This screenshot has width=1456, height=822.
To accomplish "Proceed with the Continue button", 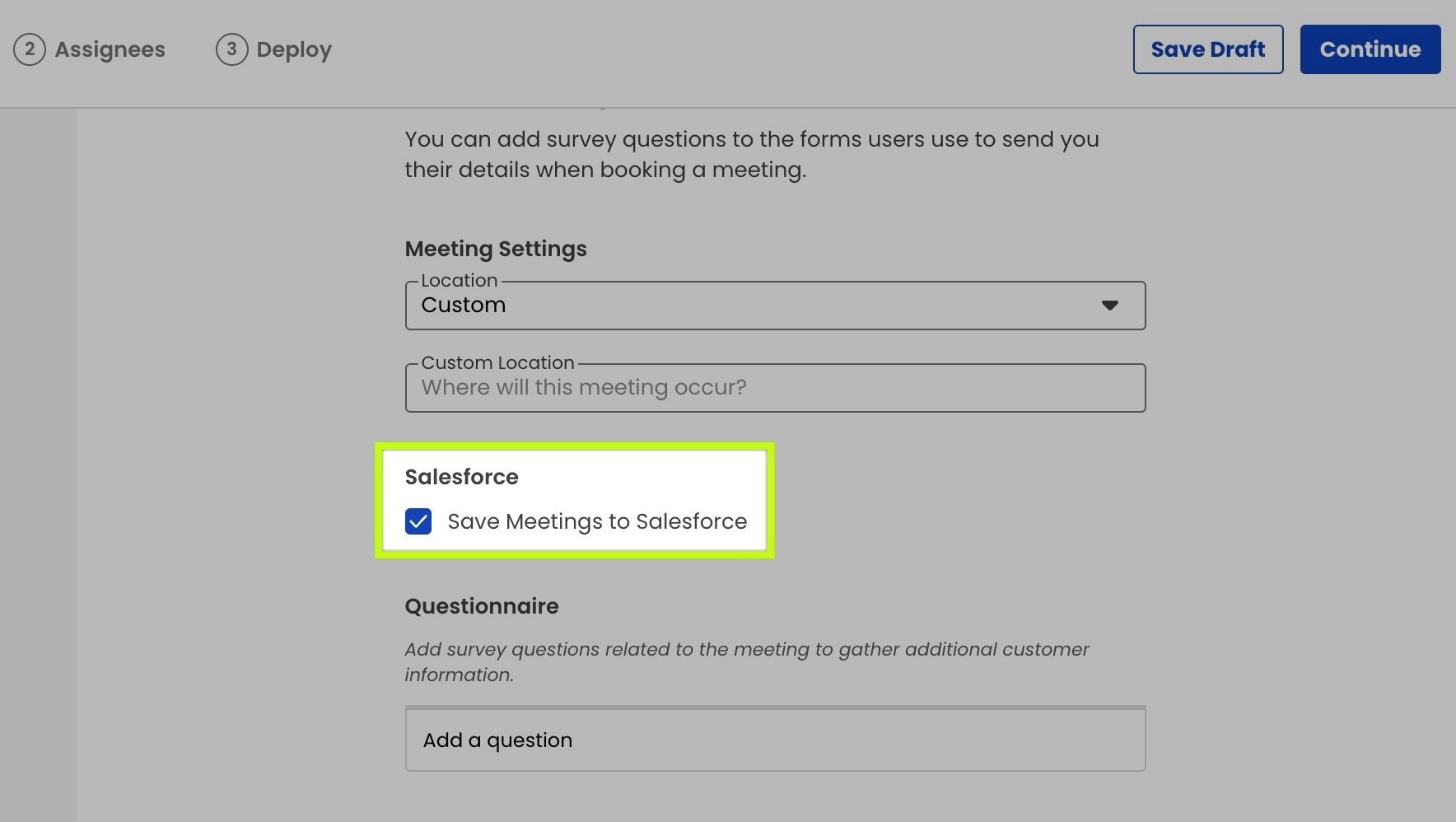I will (1370, 49).
